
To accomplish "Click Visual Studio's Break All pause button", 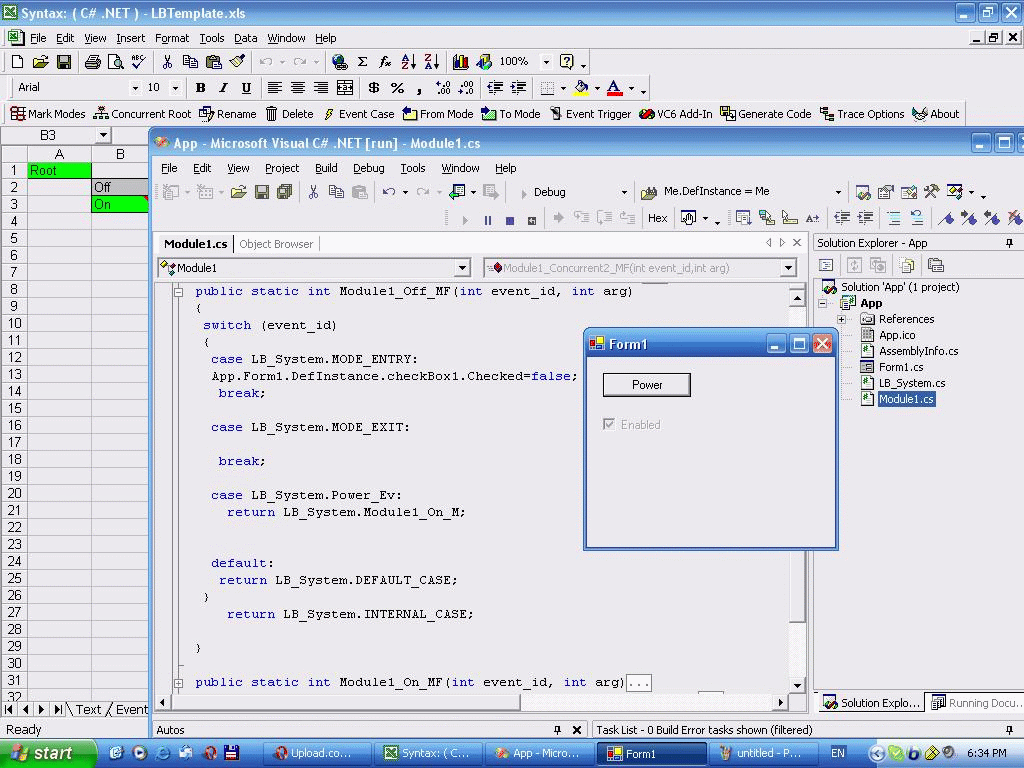I will pos(488,220).
